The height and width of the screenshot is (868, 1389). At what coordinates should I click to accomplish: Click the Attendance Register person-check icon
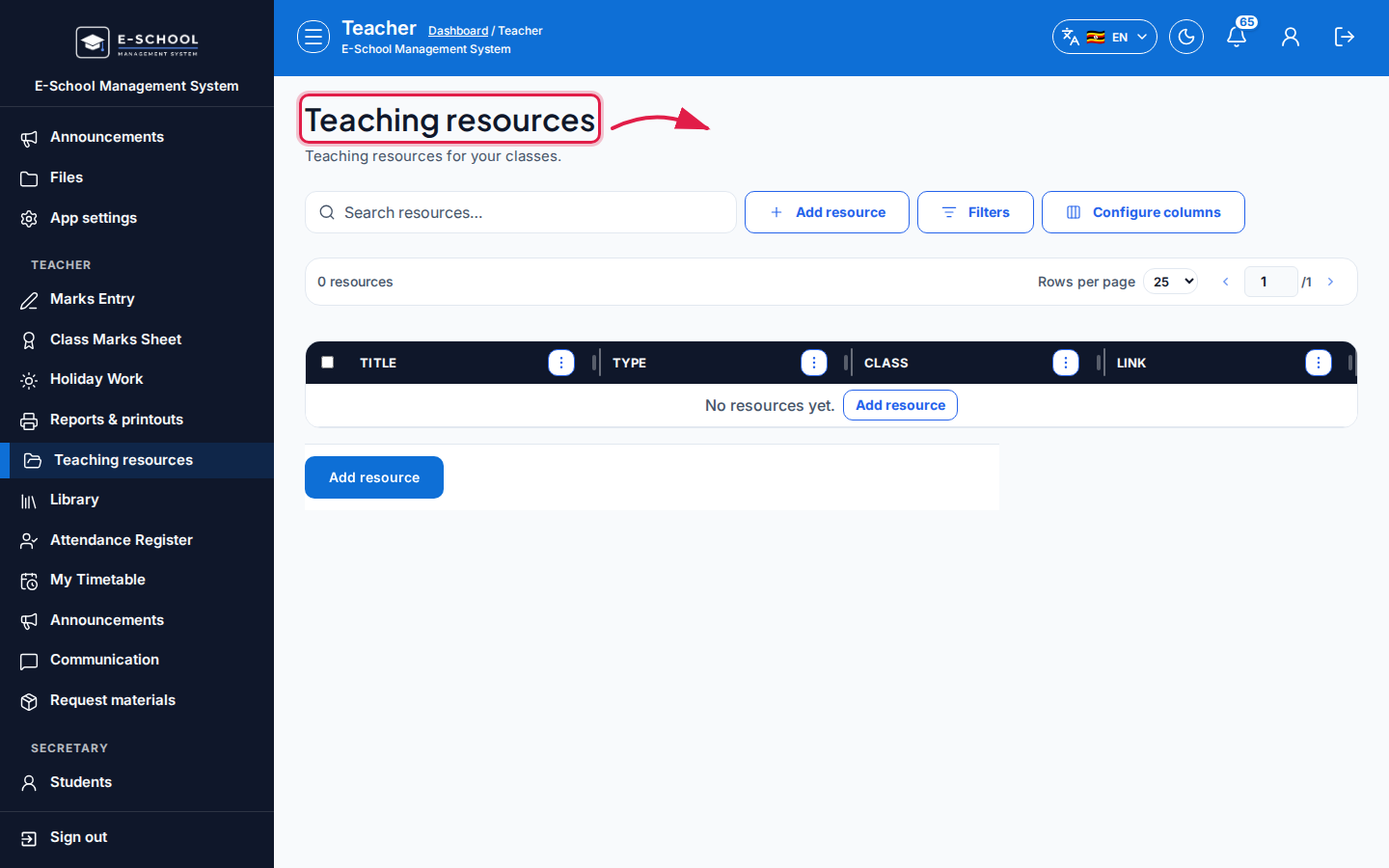(29, 541)
